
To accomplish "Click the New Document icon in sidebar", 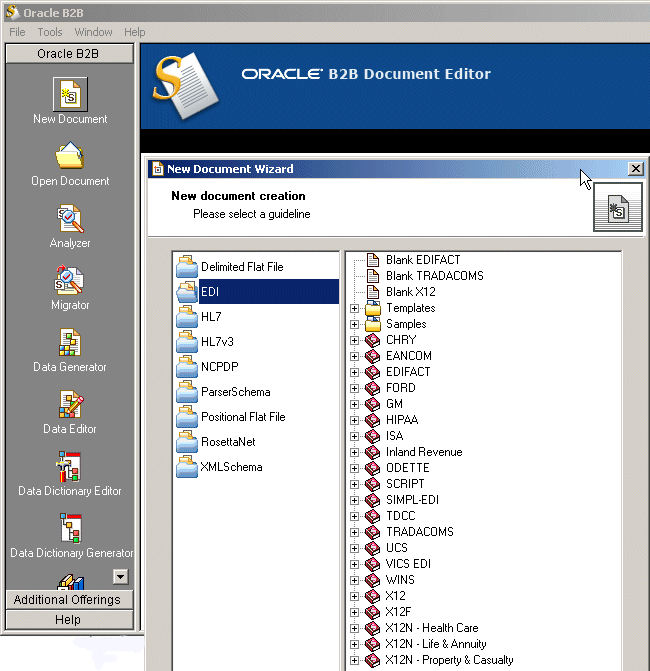I will point(70,94).
